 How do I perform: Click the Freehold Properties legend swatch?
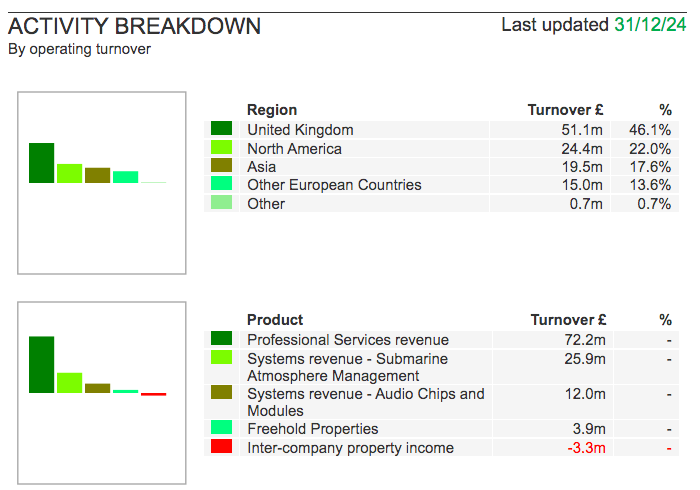pos(221,428)
